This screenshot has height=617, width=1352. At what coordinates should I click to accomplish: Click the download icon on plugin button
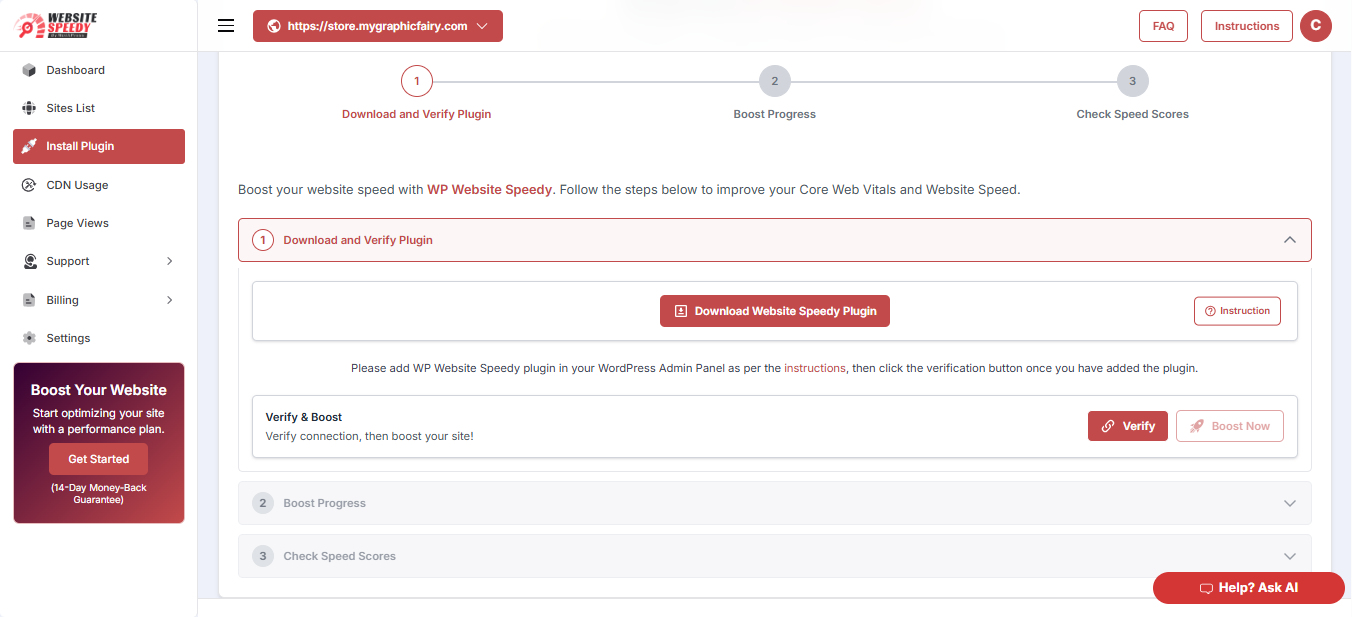pyautogui.click(x=681, y=311)
